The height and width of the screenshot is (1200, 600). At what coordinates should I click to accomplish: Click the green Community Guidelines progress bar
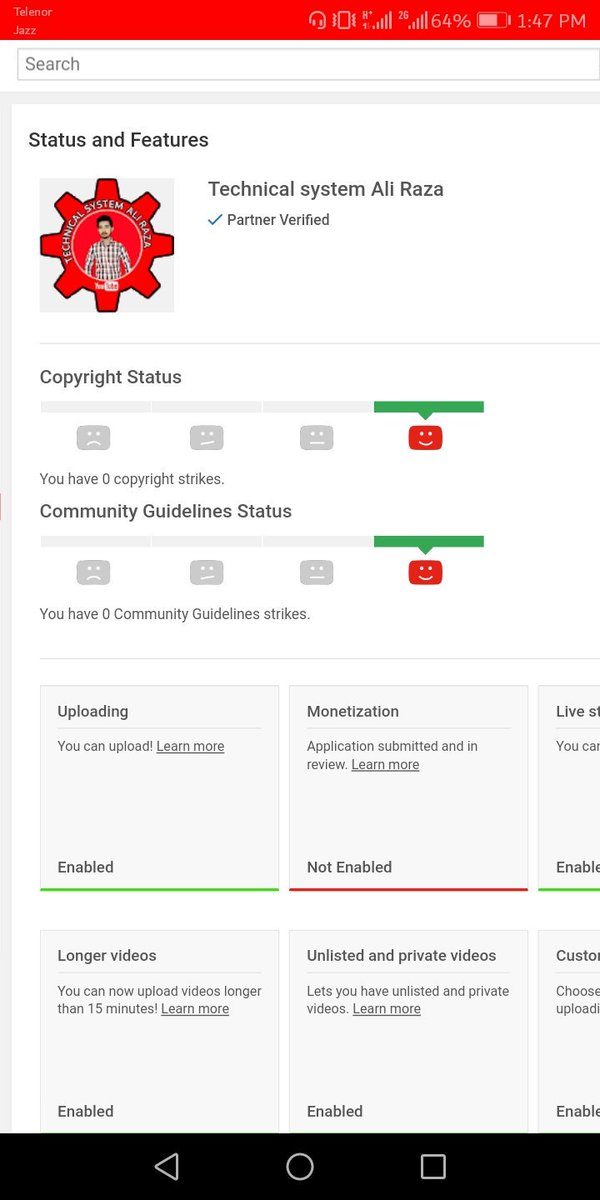pos(429,541)
